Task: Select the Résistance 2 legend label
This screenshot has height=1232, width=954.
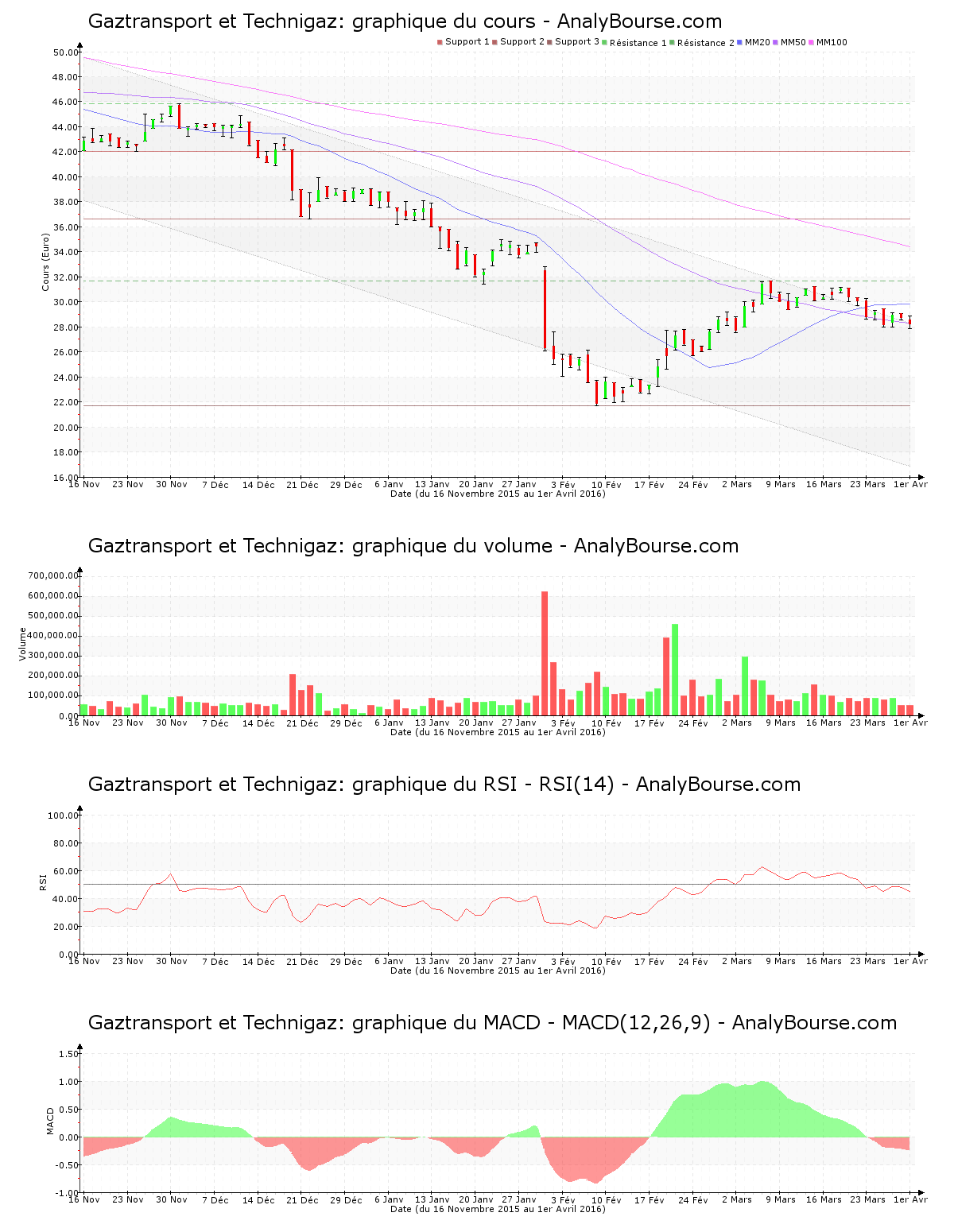Action: (706, 43)
